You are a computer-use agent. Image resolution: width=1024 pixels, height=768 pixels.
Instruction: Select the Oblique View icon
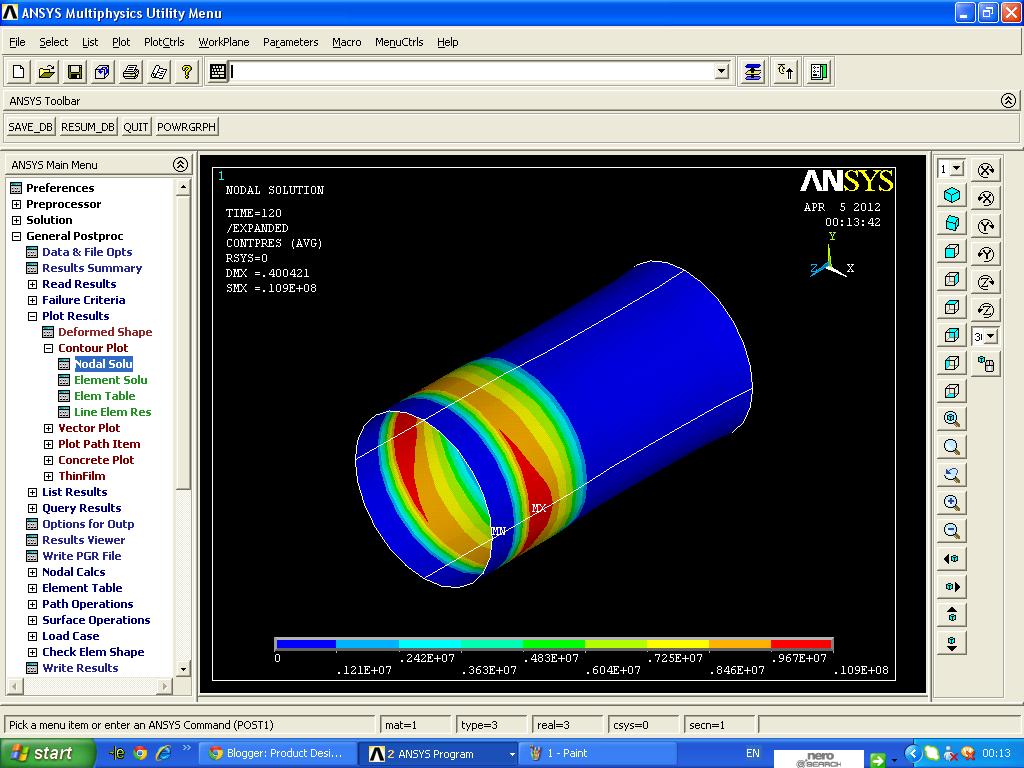click(x=952, y=223)
